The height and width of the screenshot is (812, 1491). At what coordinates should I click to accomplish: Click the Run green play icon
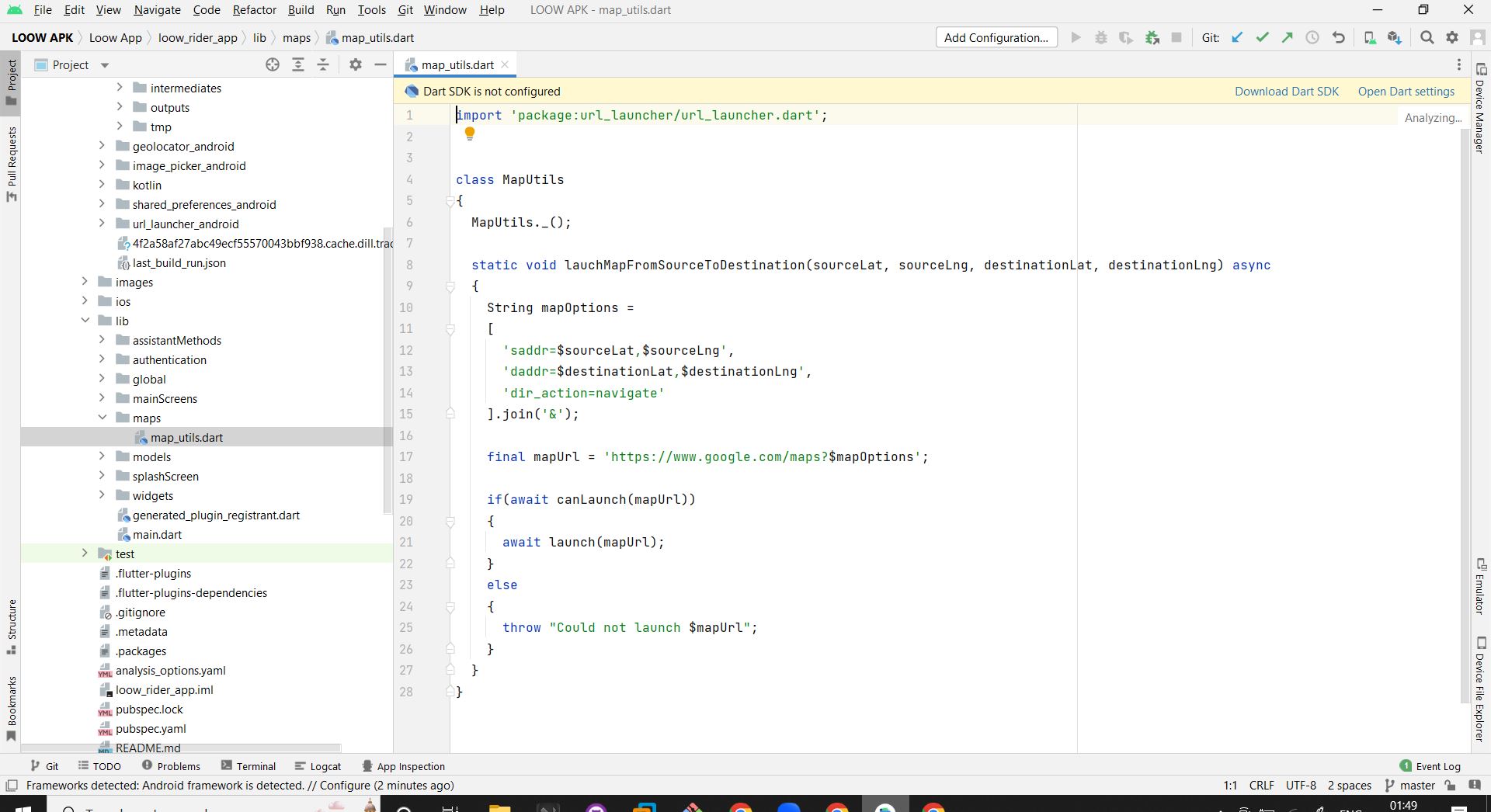coord(1076,37)
